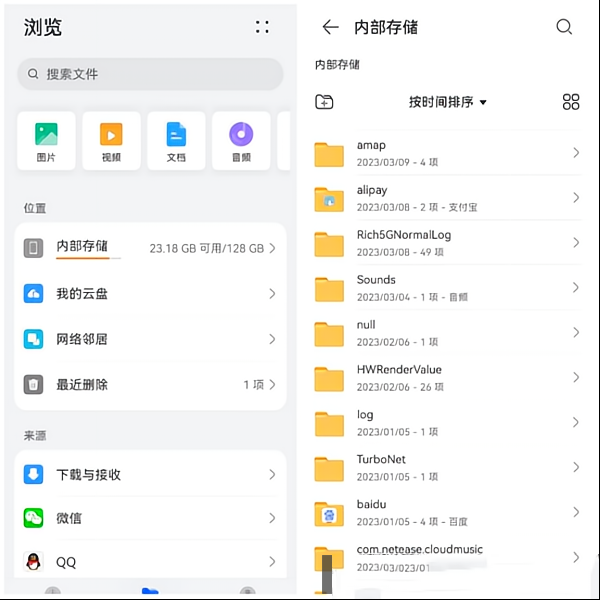Open the Rich5GNormalLog folder icon
This screenshot has width=600, height=600.
click(329, 244)
